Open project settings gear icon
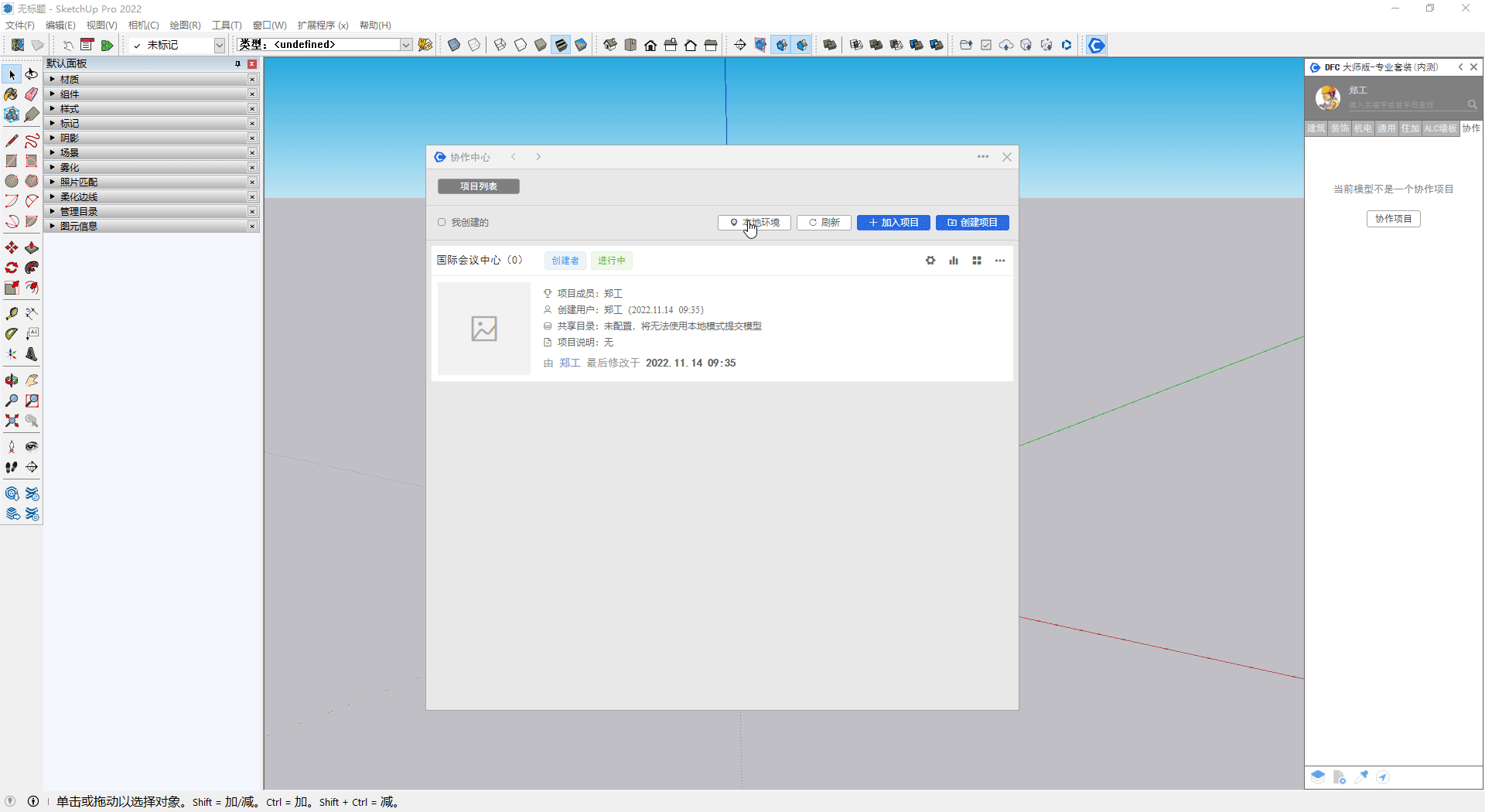The image size is (1485, 812). [x=930, y=261]
